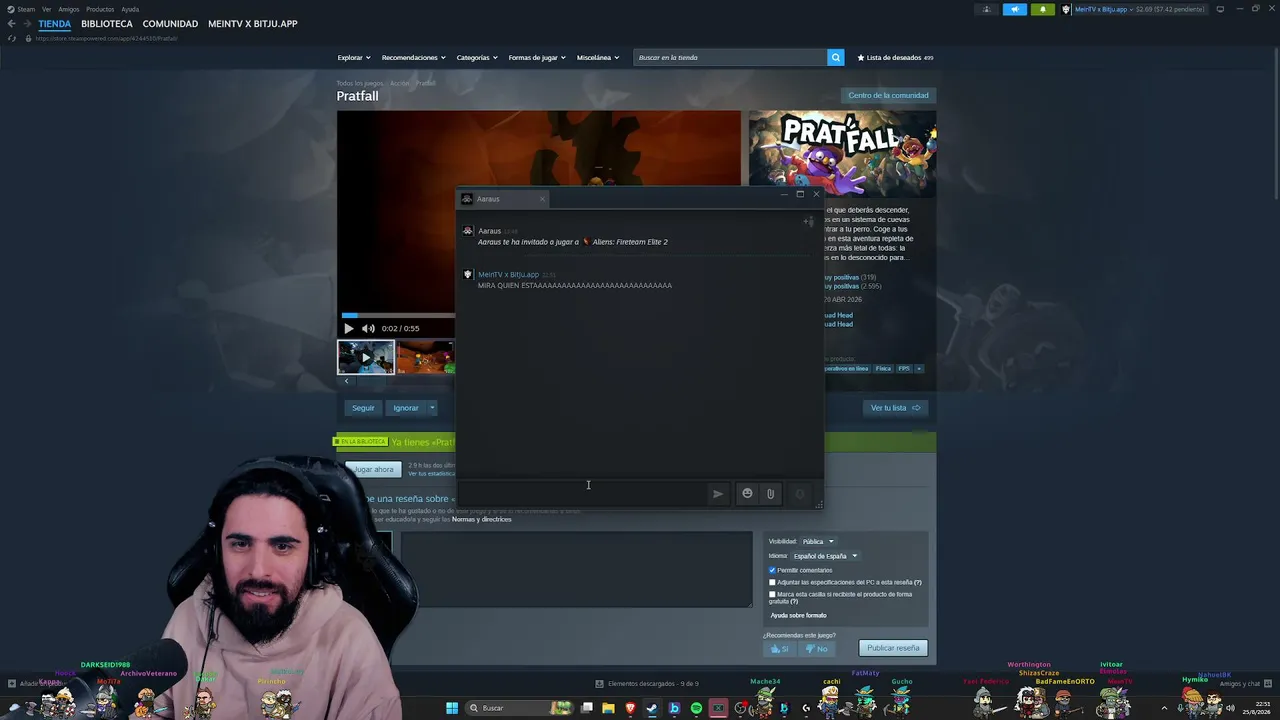Open Task View in the taskbar
The height and width of the screenshot is (720, 1280).
coord(587,708)
